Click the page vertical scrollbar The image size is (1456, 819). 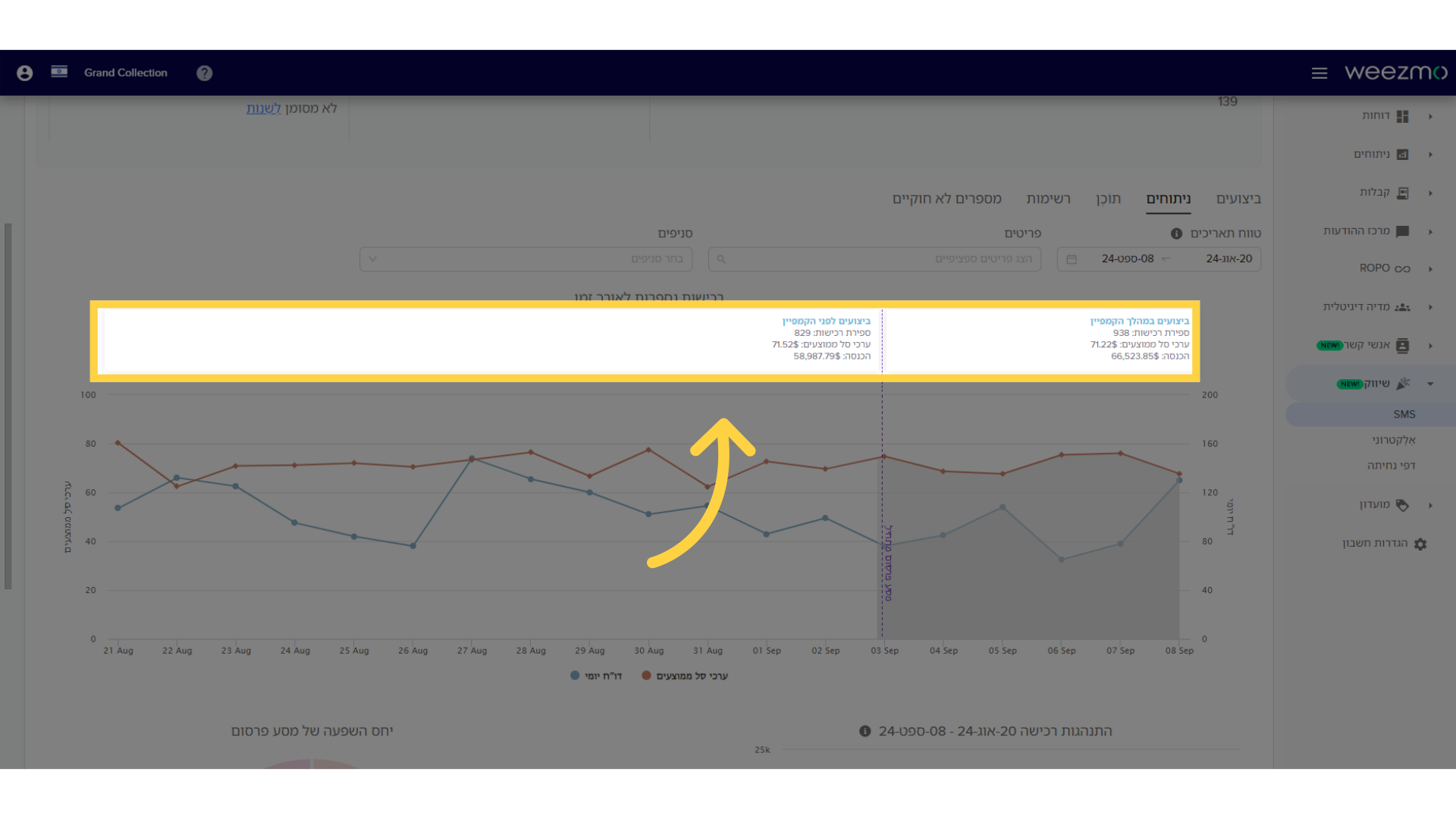click(8, 406)
